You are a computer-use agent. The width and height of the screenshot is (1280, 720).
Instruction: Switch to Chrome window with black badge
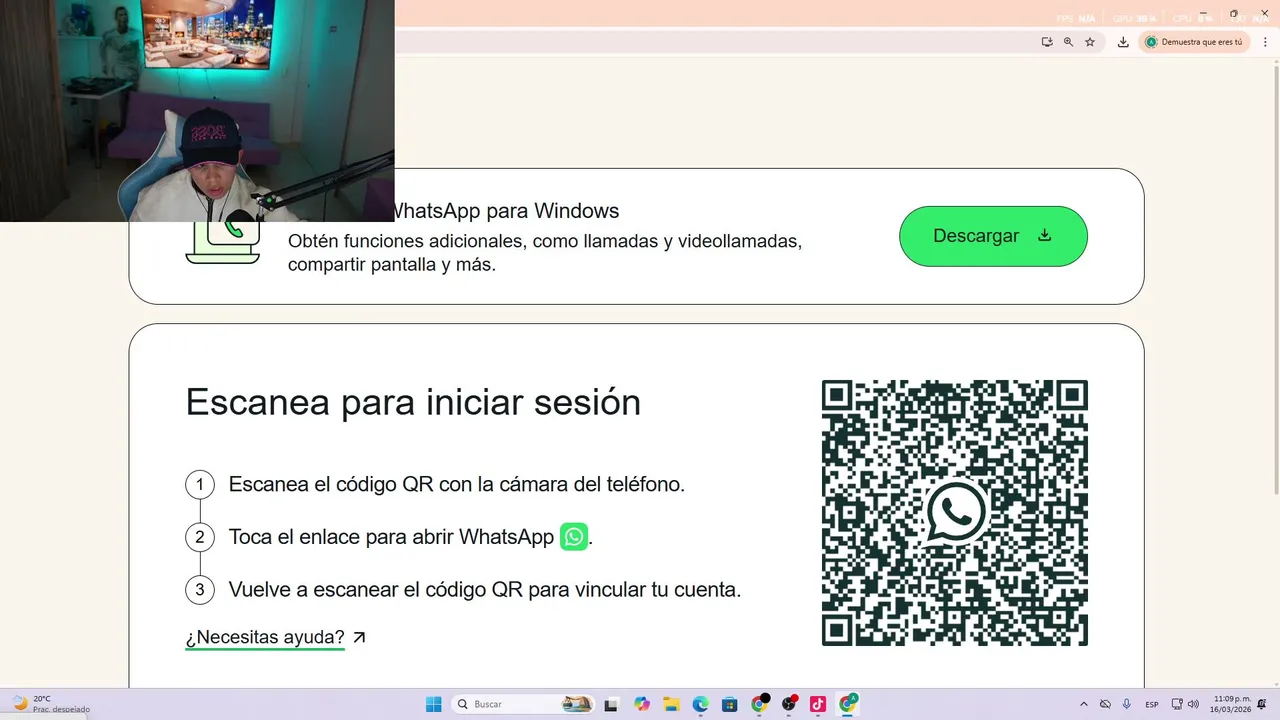coord(759,704)
